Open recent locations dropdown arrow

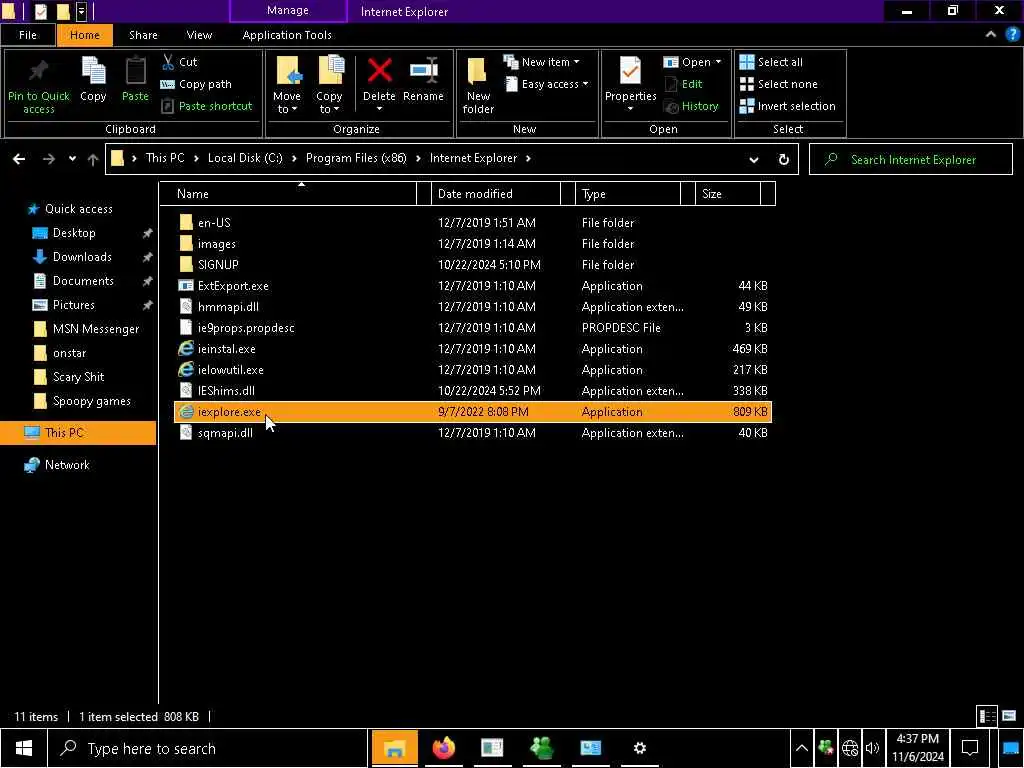click(72, 159)
